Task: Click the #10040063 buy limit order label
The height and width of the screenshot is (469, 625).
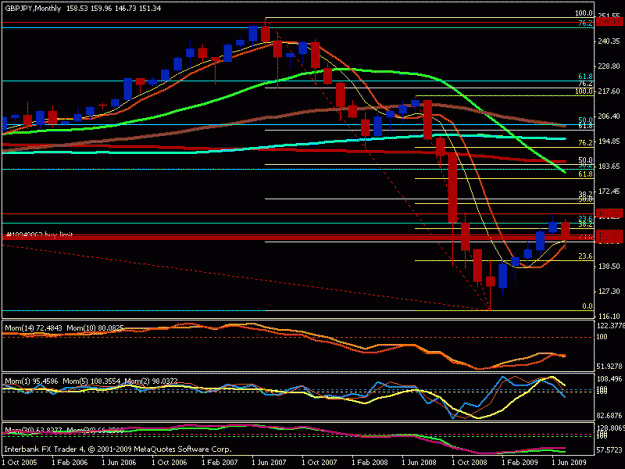Action: coord(39,235)
